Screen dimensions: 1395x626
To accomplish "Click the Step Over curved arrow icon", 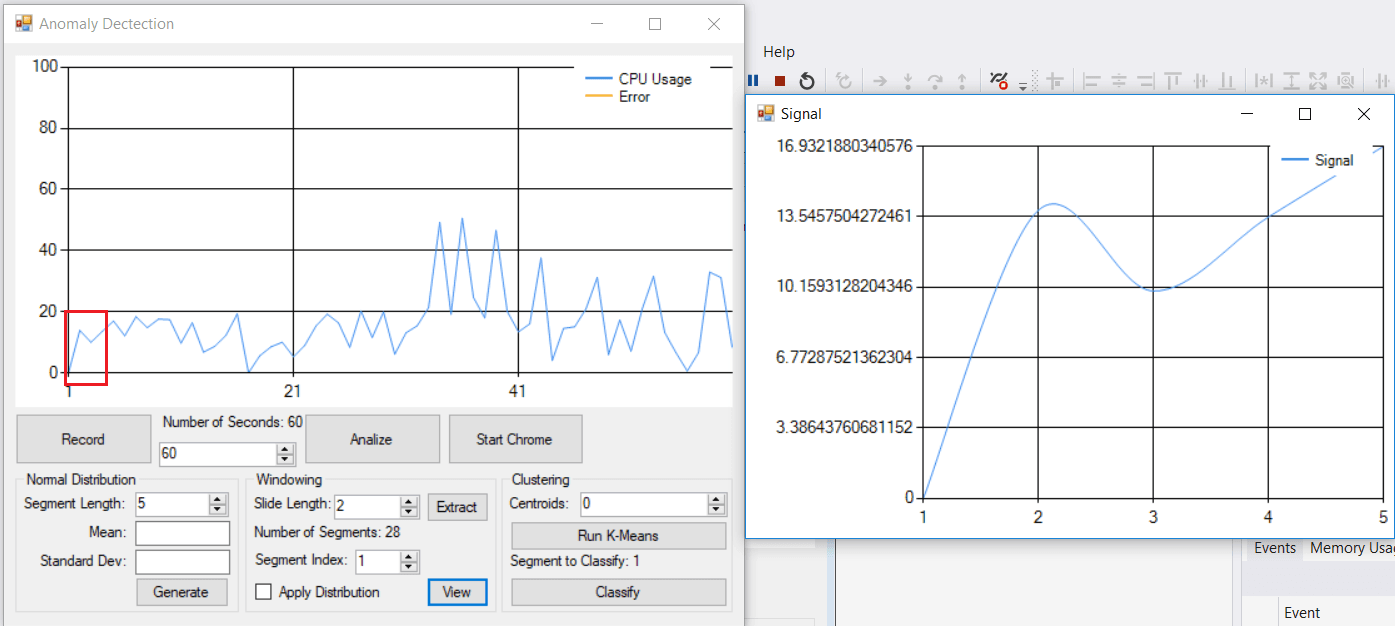I will coord(935,81).
